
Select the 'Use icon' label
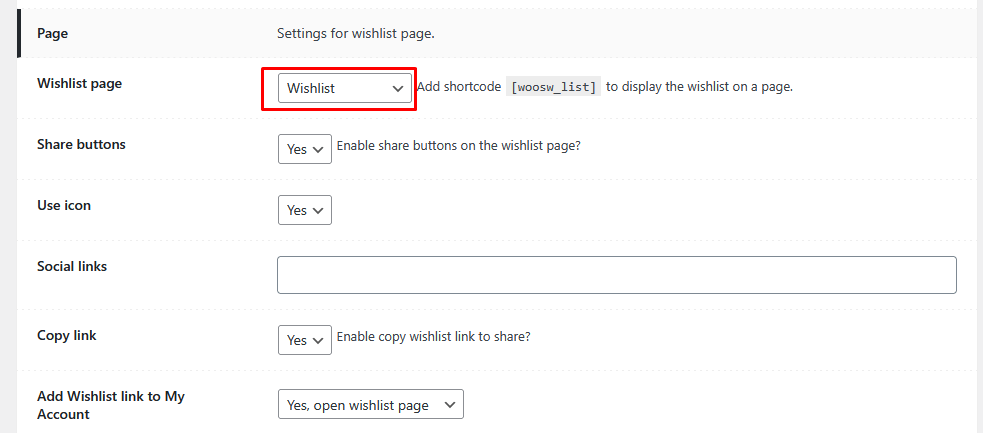click(x=64, y=205)
